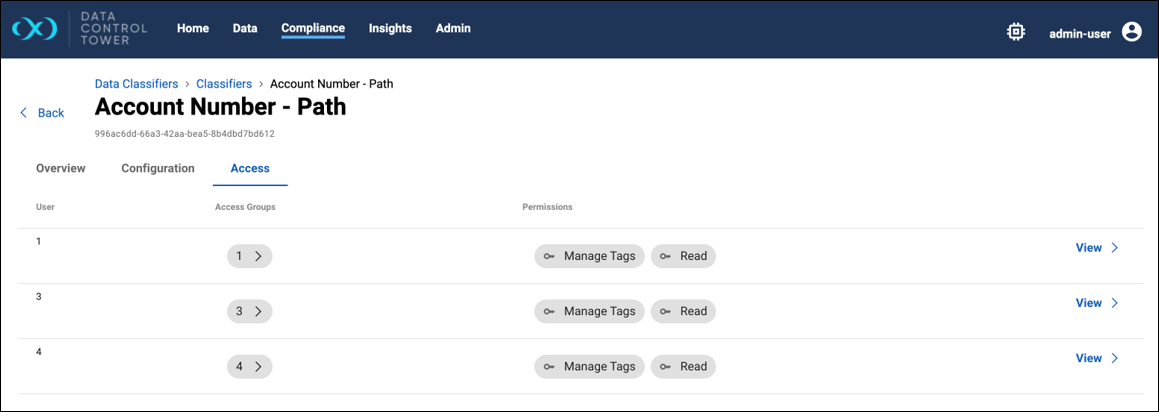Image resolution: width=1159 pixels, height=412 pixels.
Task: Expand access groups chip for user 3
Action: coord(249,311)
